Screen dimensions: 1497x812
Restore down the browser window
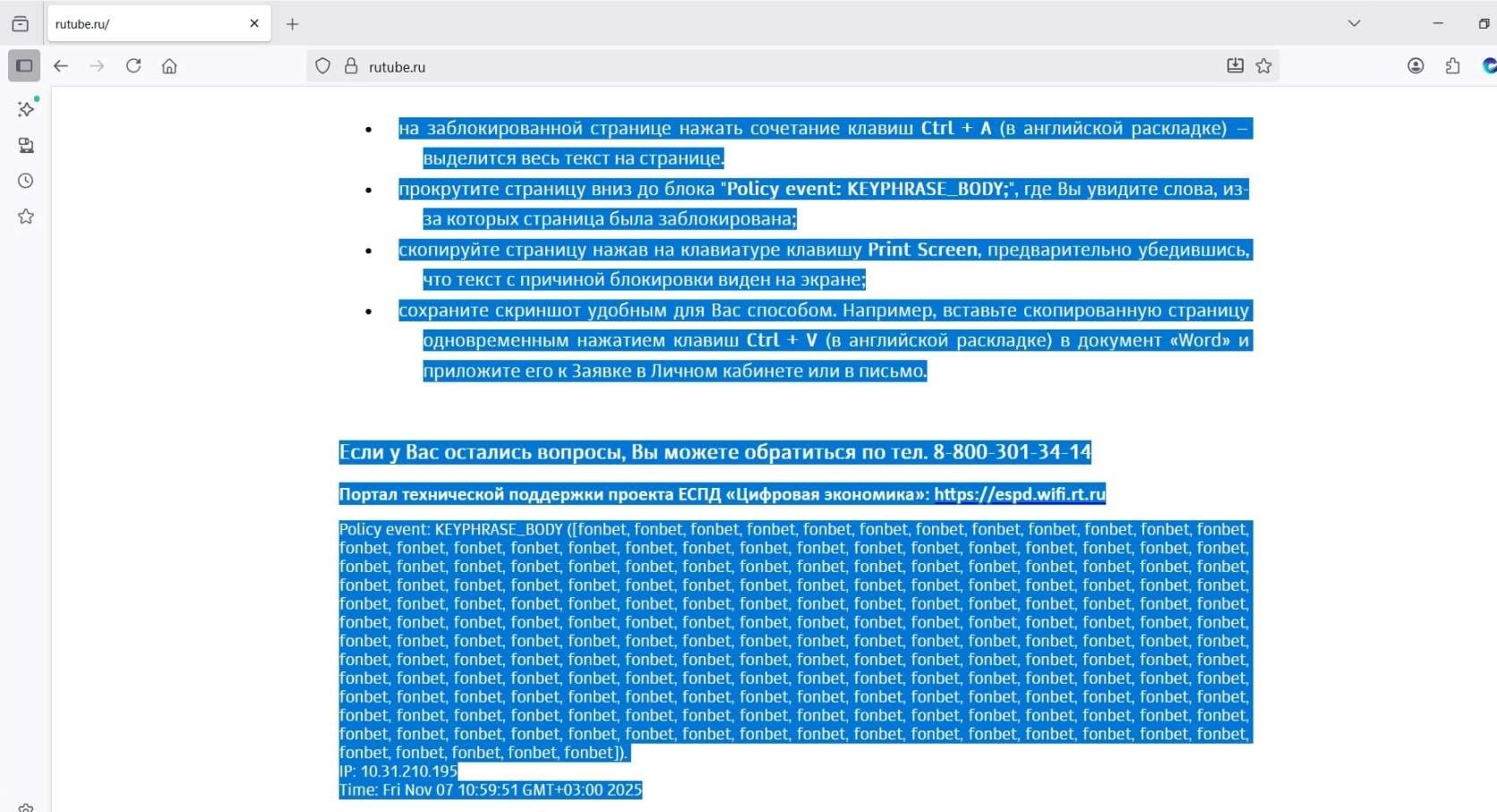coord(1484,24)
